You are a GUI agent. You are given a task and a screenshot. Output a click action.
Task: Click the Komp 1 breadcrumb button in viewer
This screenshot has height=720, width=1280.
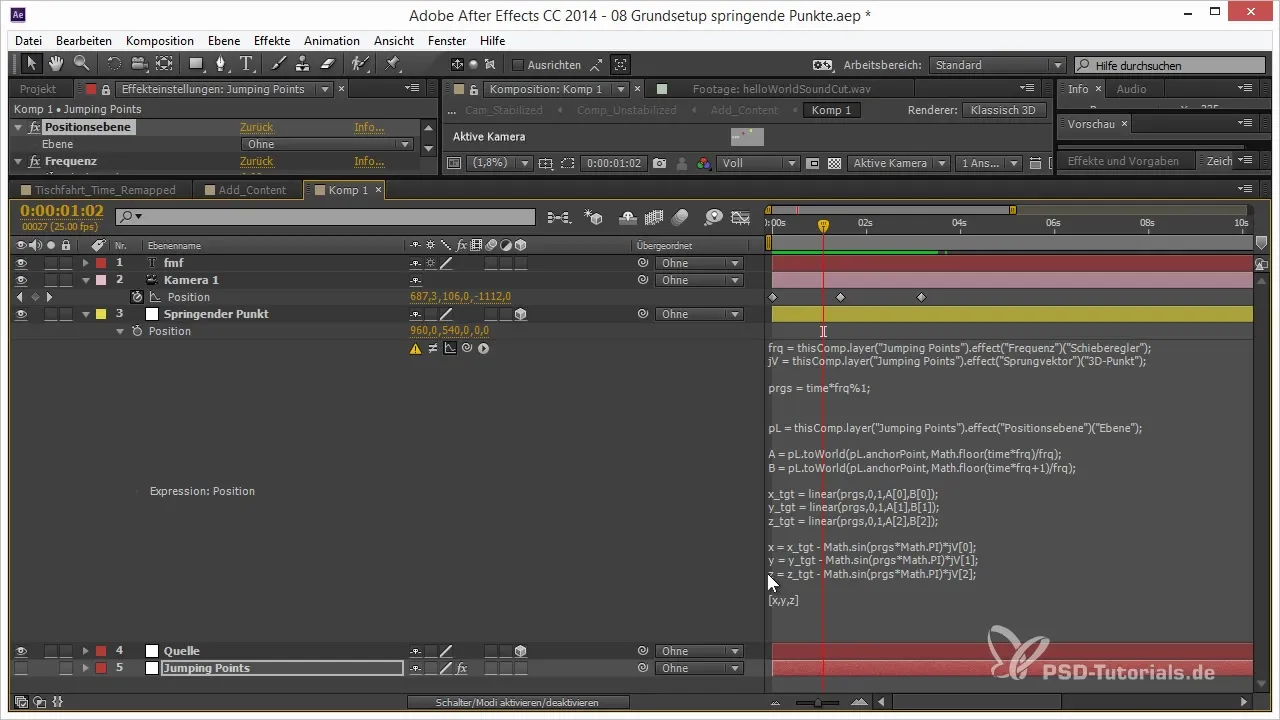click(831, 110)
